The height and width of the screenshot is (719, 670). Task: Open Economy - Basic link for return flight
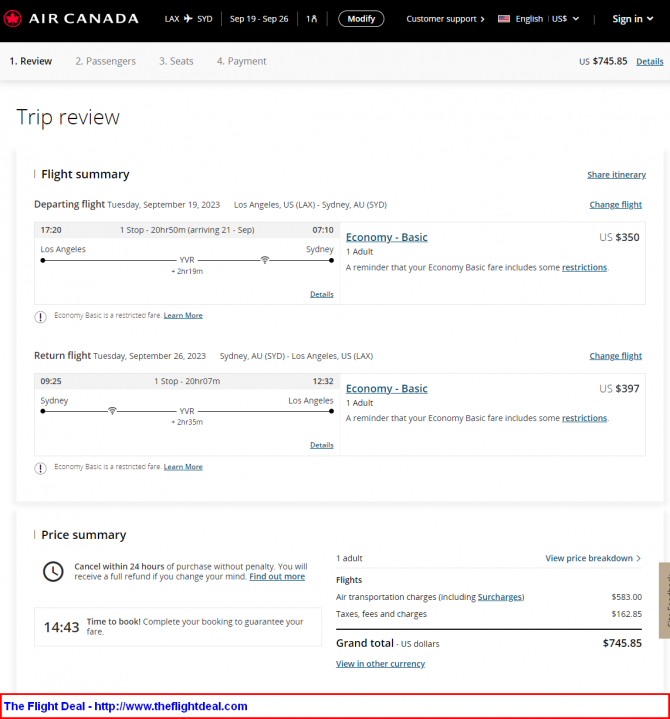point(387,388)
